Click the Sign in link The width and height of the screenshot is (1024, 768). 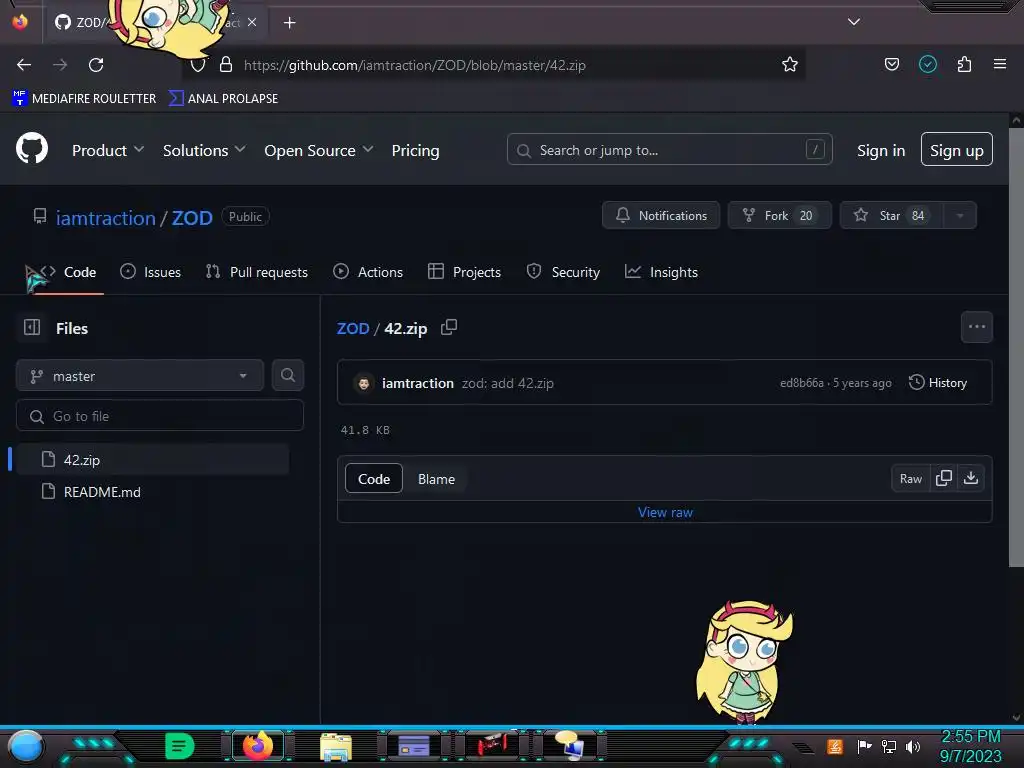tap(880, 150)
